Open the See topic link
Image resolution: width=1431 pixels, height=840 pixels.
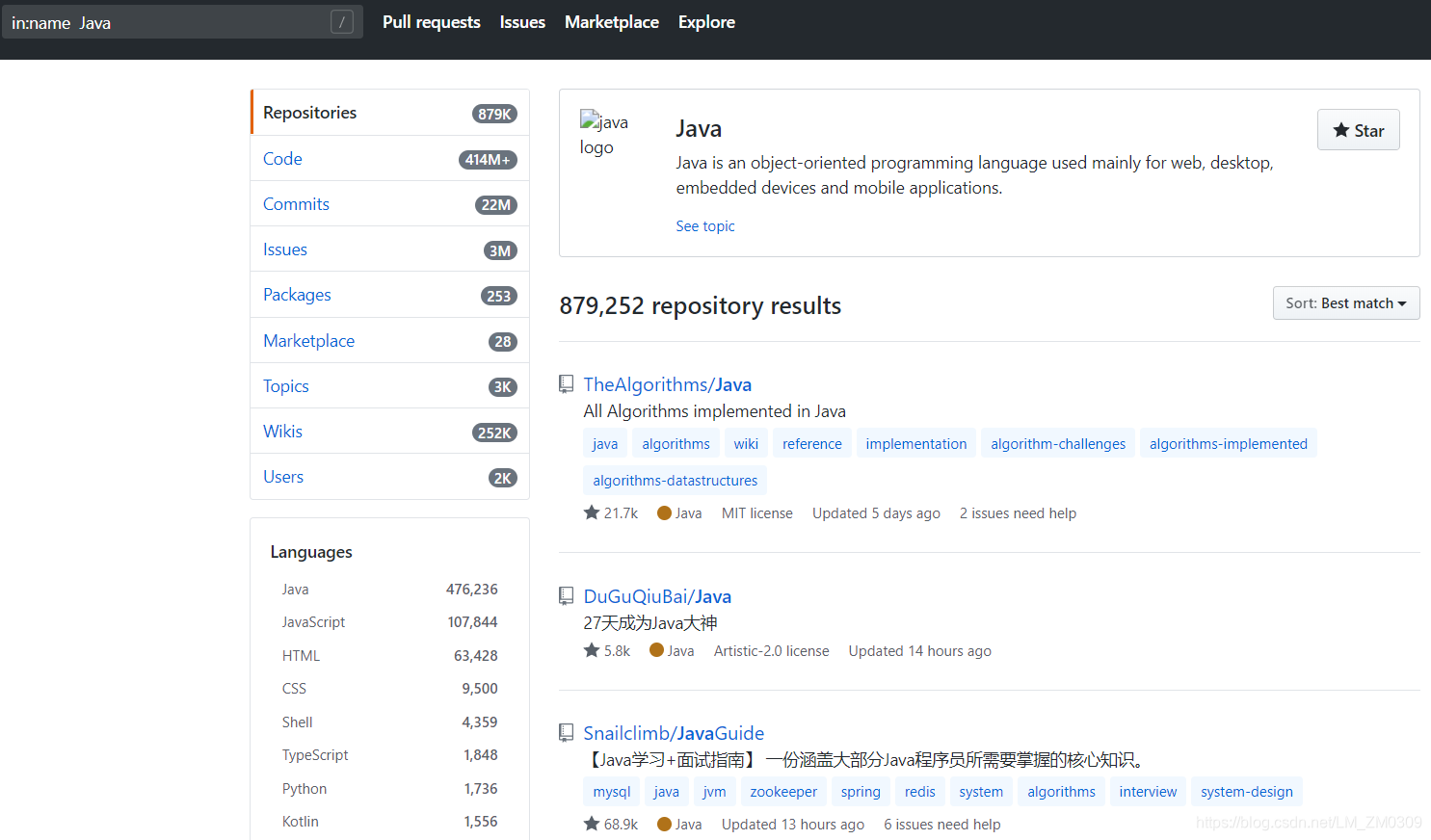(x=705, y=225)
